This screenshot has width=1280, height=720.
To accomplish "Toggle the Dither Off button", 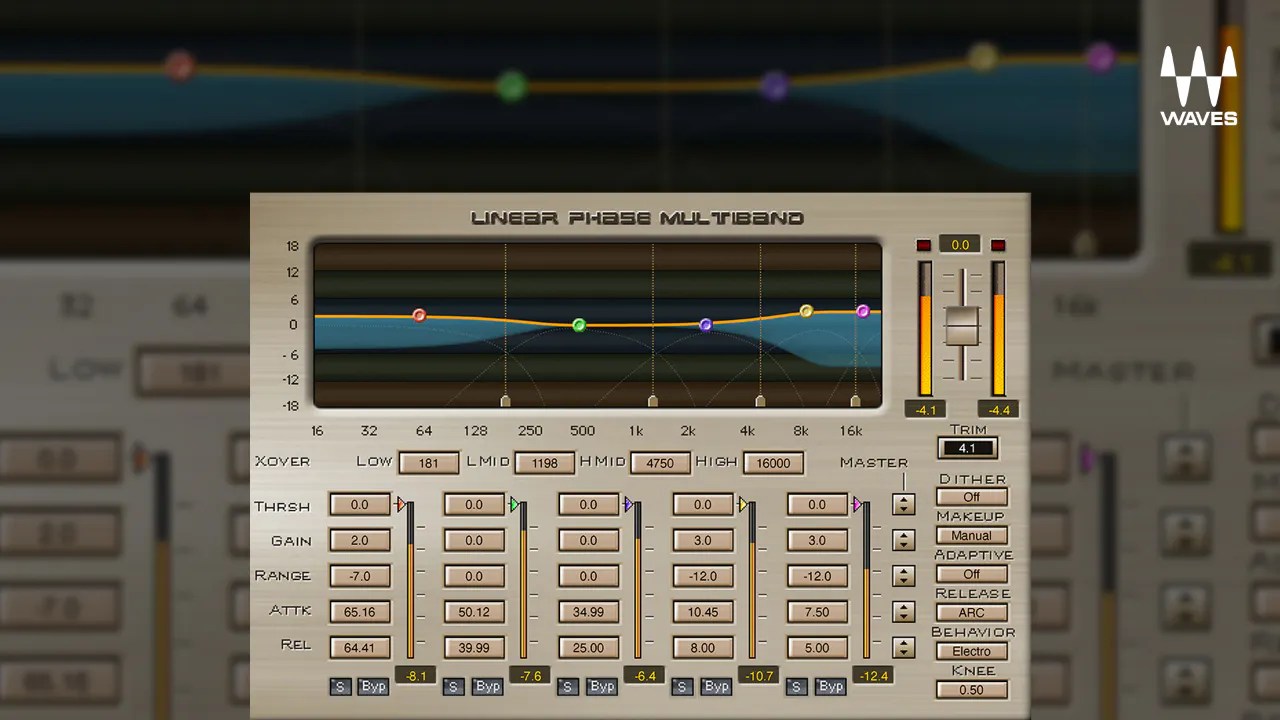I will point(971,497).
